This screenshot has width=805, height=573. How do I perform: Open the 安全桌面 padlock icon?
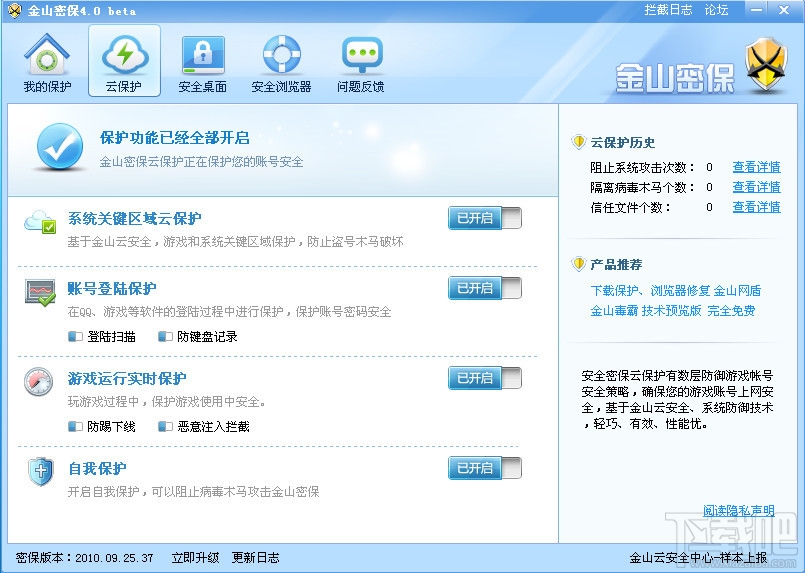pyautogui.click(x=203, y=55)
